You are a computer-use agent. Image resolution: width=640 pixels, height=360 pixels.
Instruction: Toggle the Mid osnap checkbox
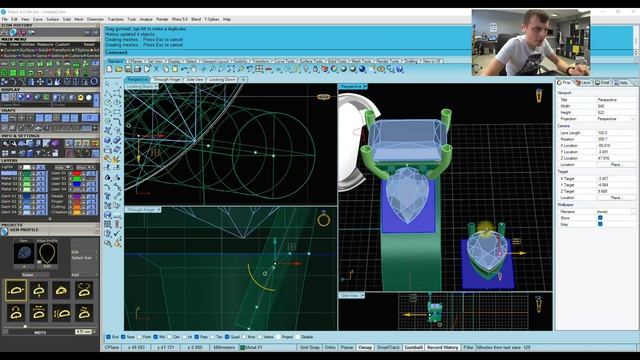coord(156,337)
